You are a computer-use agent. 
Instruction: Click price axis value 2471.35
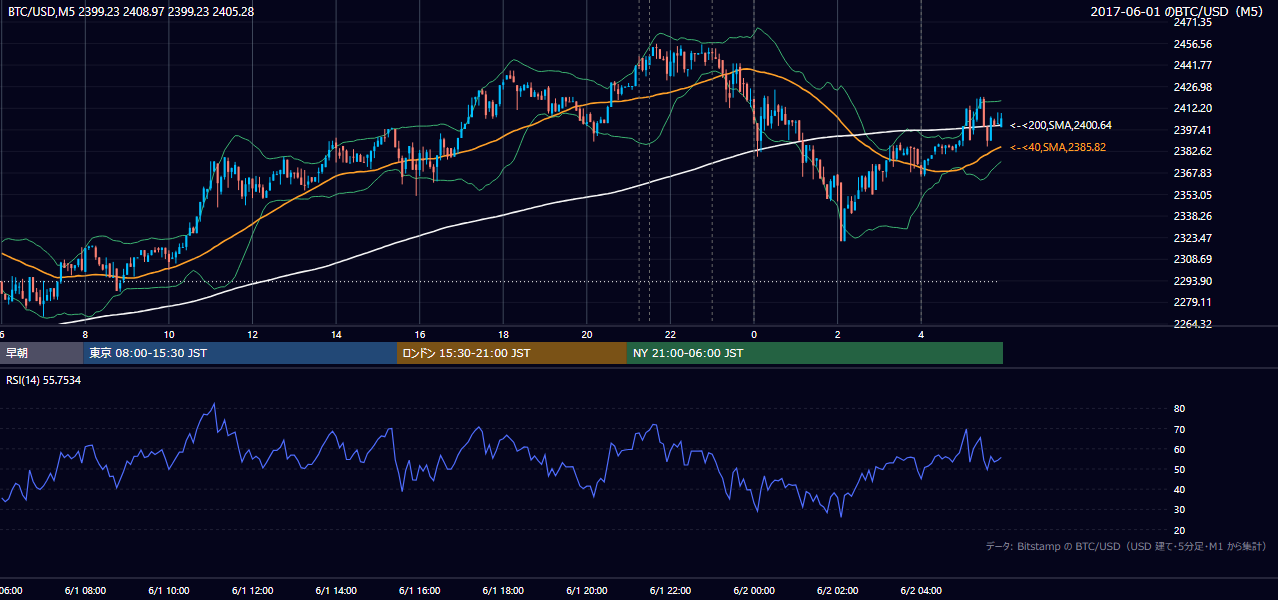tap(1193, 22)
